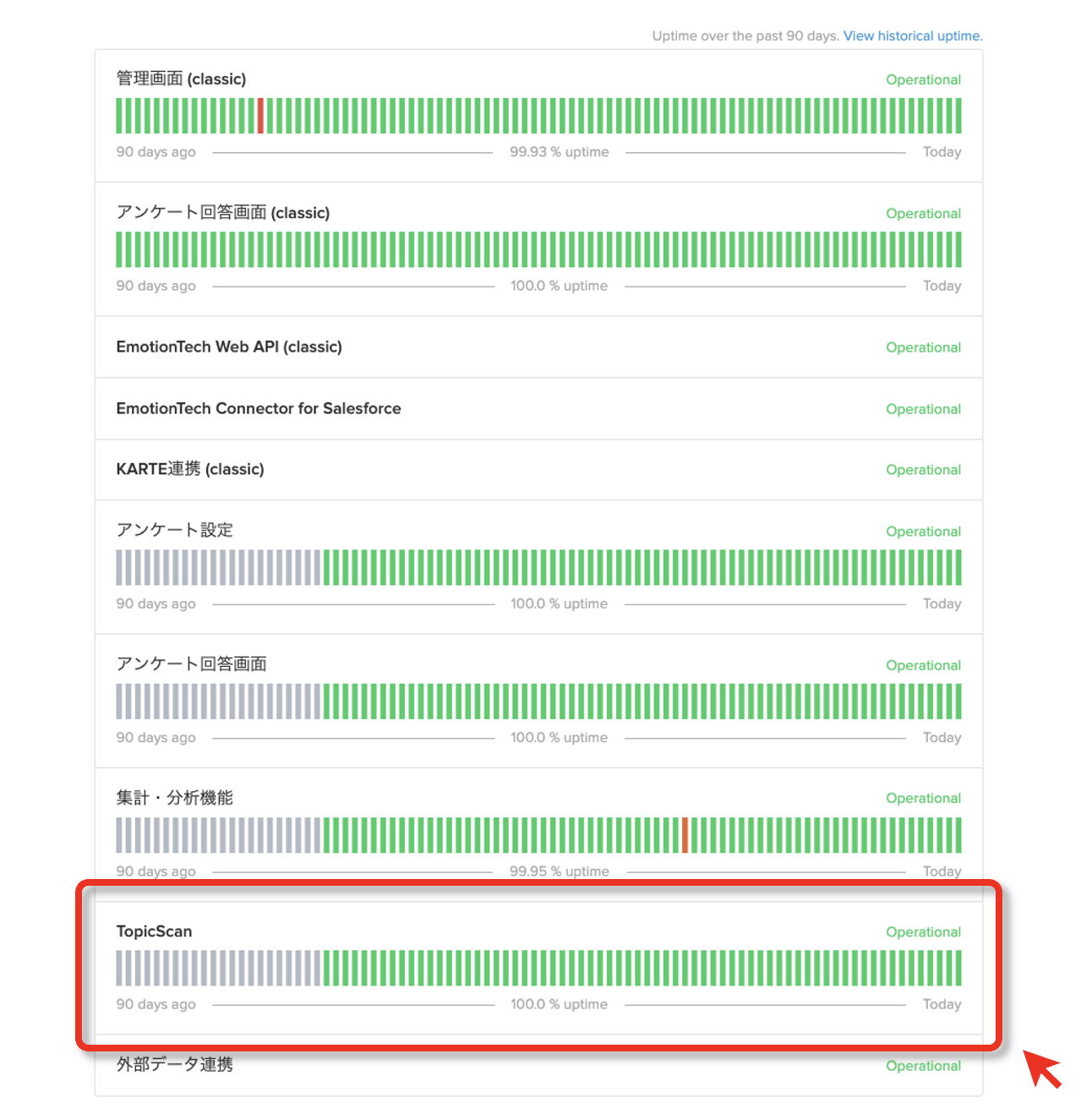Viewport: 1092px width, 1114px height.
Task: Click Operational status of EmotionTech Web API
Action: pyautogui.click(x=923, y=347)
